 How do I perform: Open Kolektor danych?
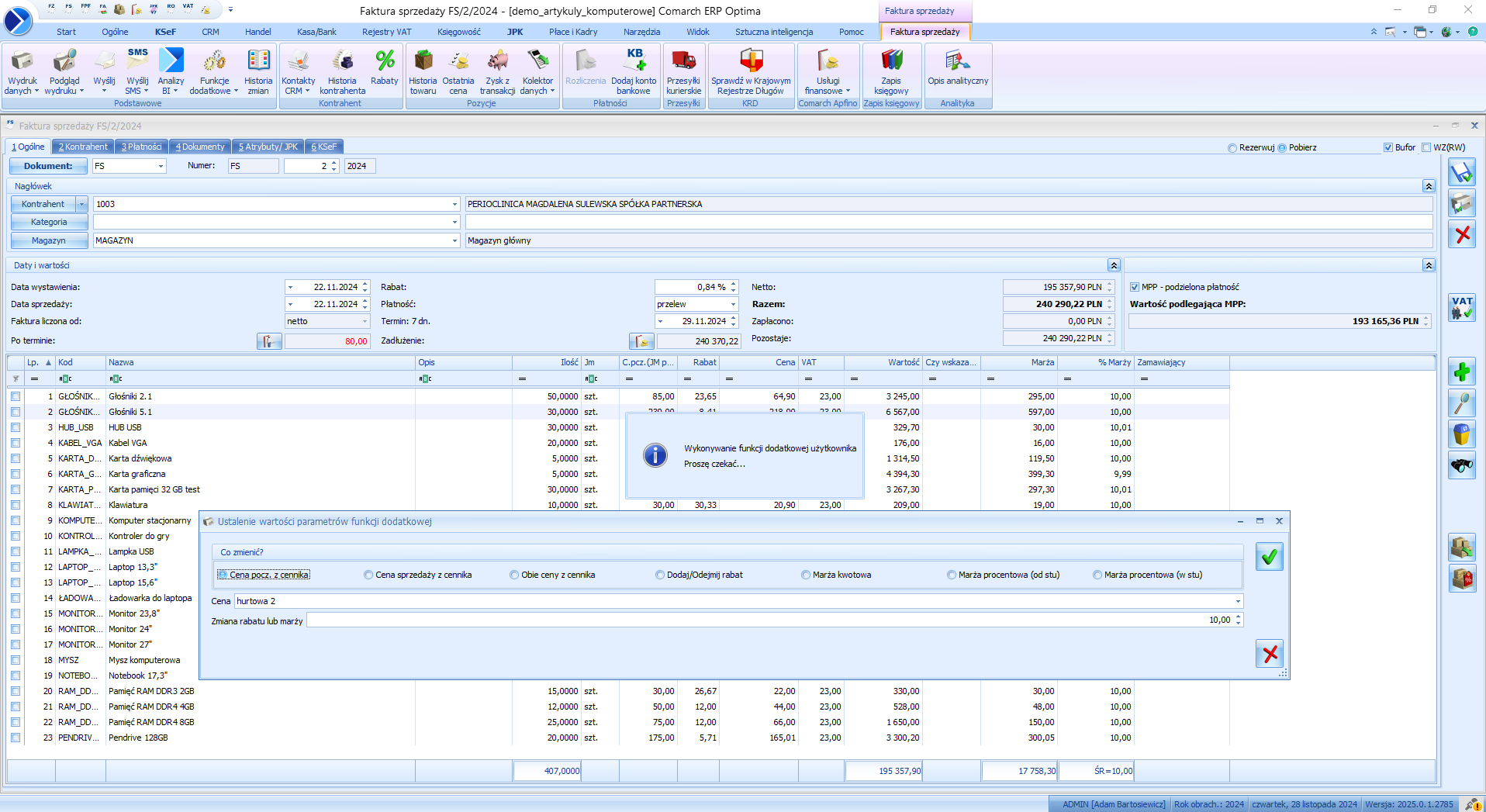coord(537,71)
